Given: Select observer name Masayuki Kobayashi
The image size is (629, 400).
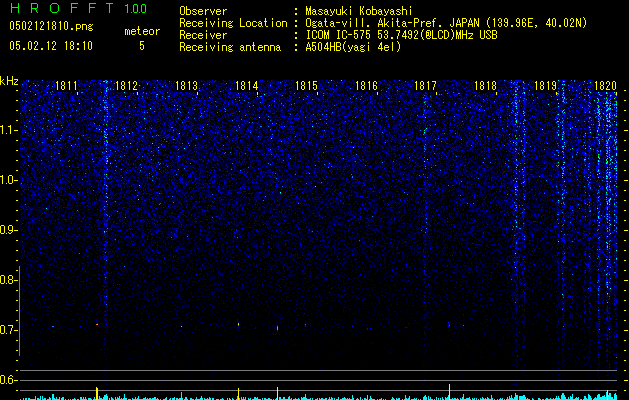Looking at the screenshot, I should 359,11.
